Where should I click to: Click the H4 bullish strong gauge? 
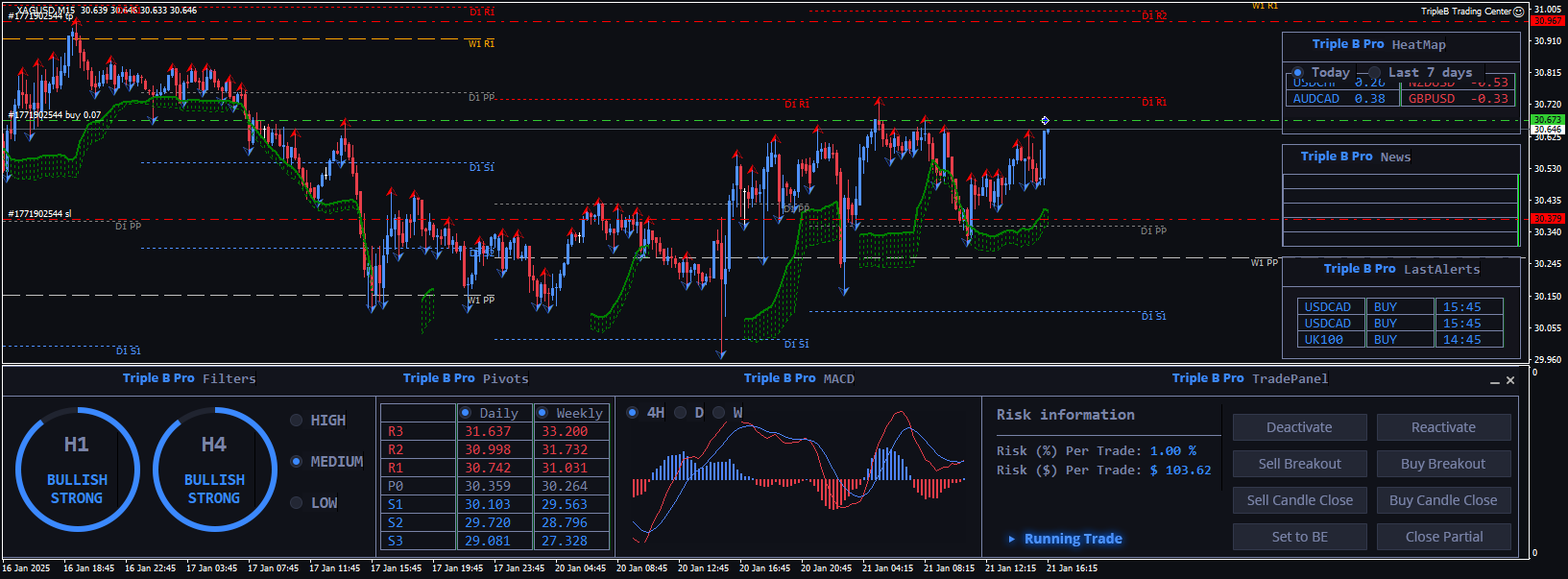point(214,470)
